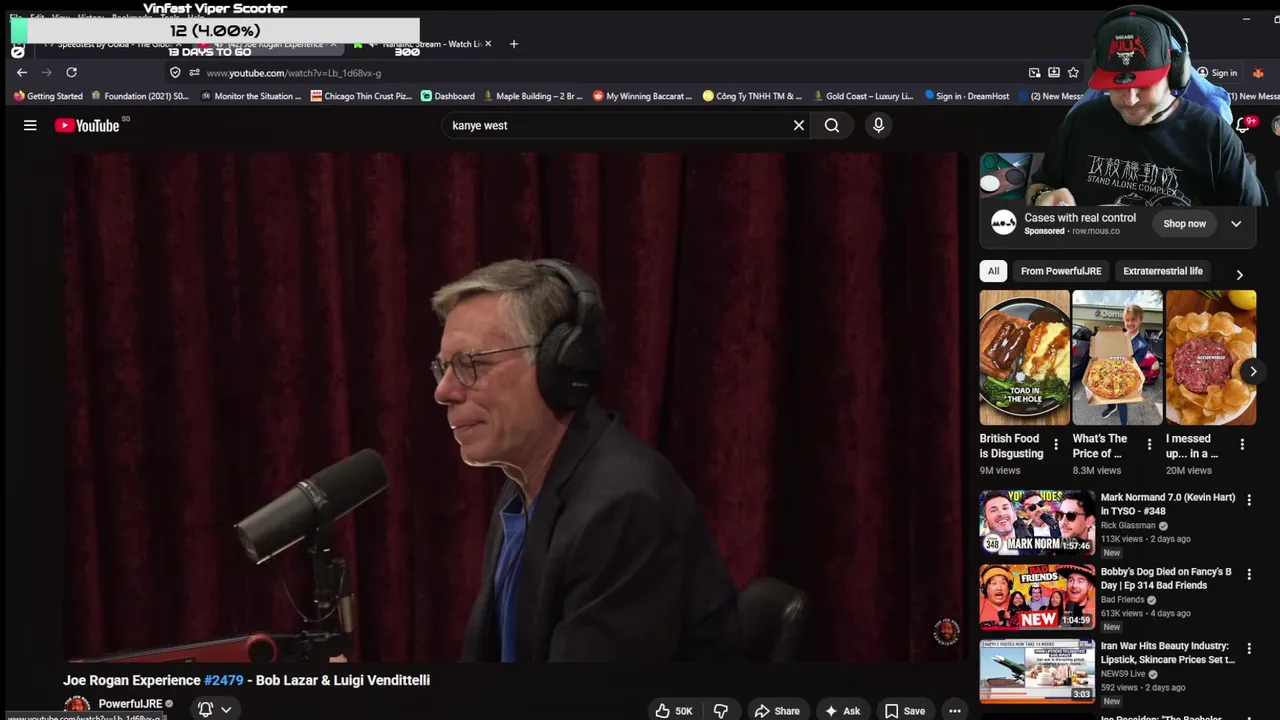Dislike the video with thumbs down
Image resolution: width=1280 pixels, height=720 pixels.
pos(720,711)
